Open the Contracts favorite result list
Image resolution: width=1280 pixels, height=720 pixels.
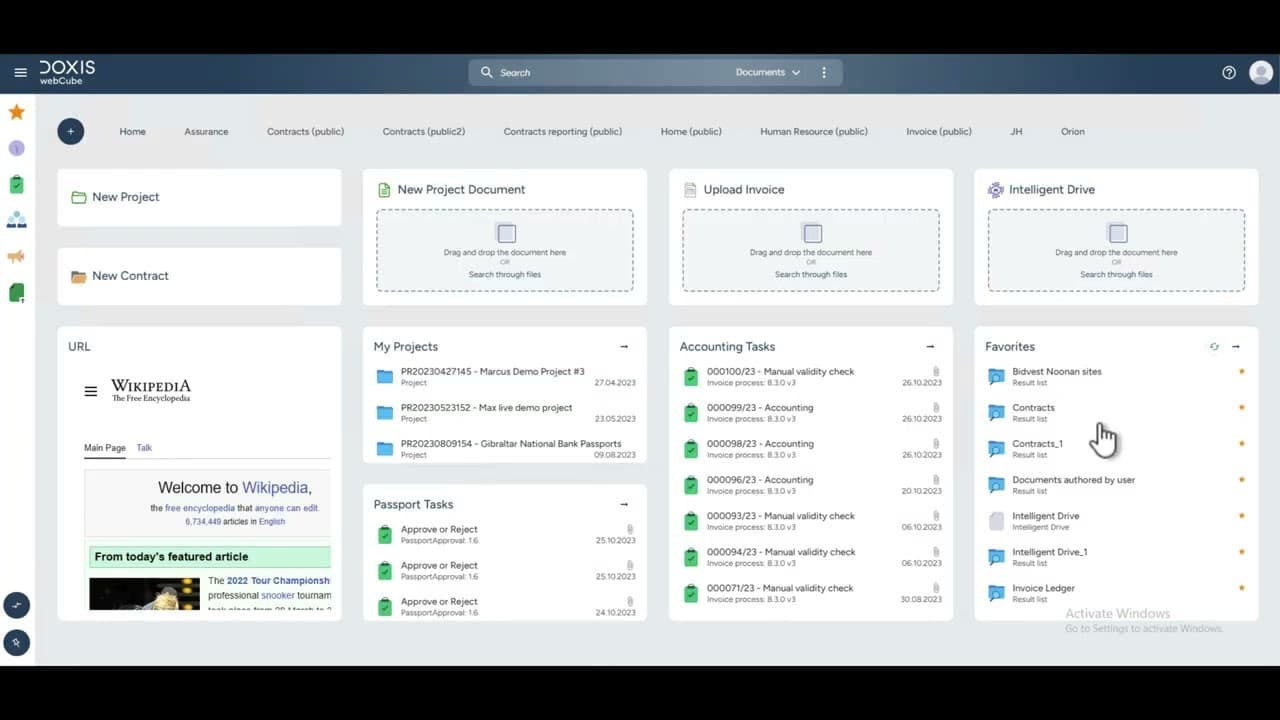pos(1116,412)
